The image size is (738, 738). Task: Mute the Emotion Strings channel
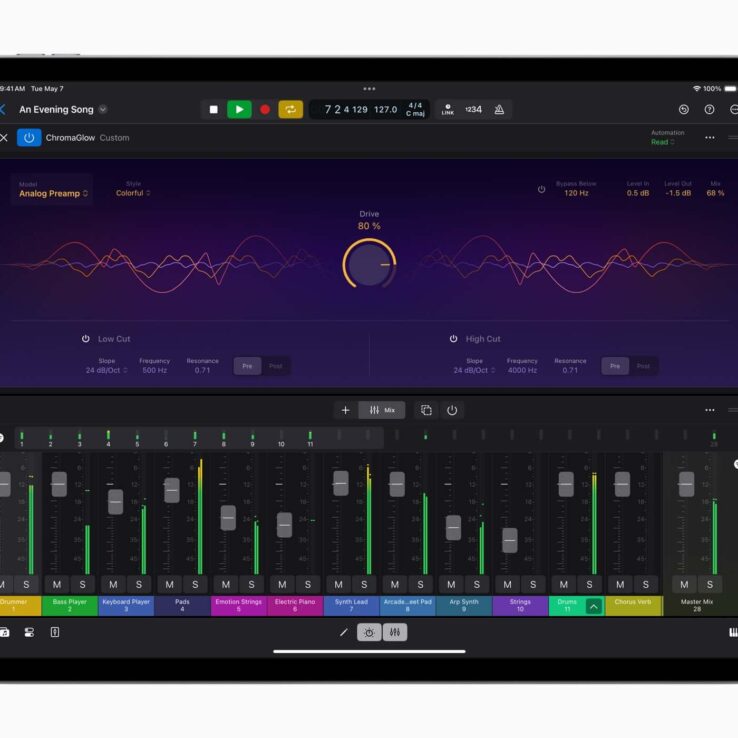[x=226, y=585]
